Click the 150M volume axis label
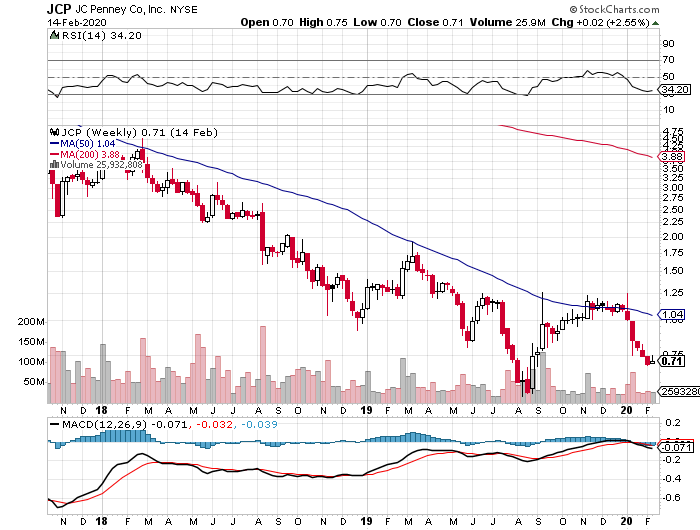Viewport: 700px width, 530px height. tap(31, 342)
